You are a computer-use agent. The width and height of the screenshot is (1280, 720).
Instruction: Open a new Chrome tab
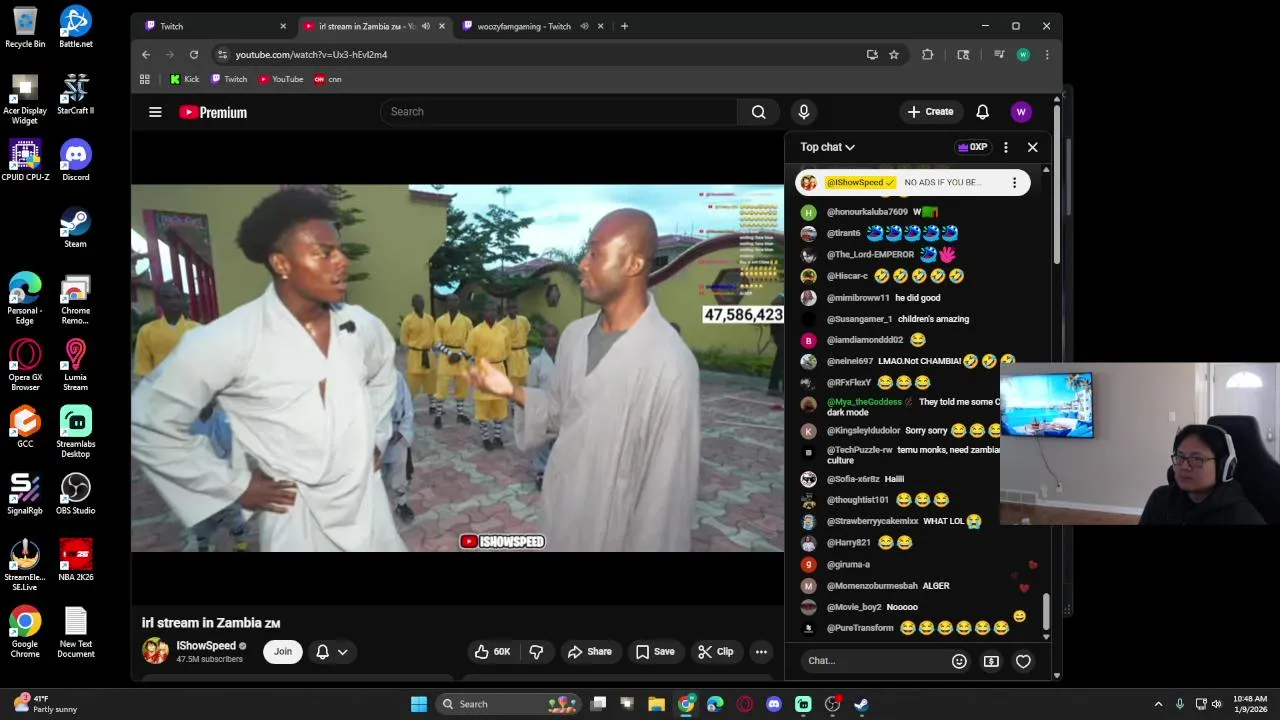point(624,26)
